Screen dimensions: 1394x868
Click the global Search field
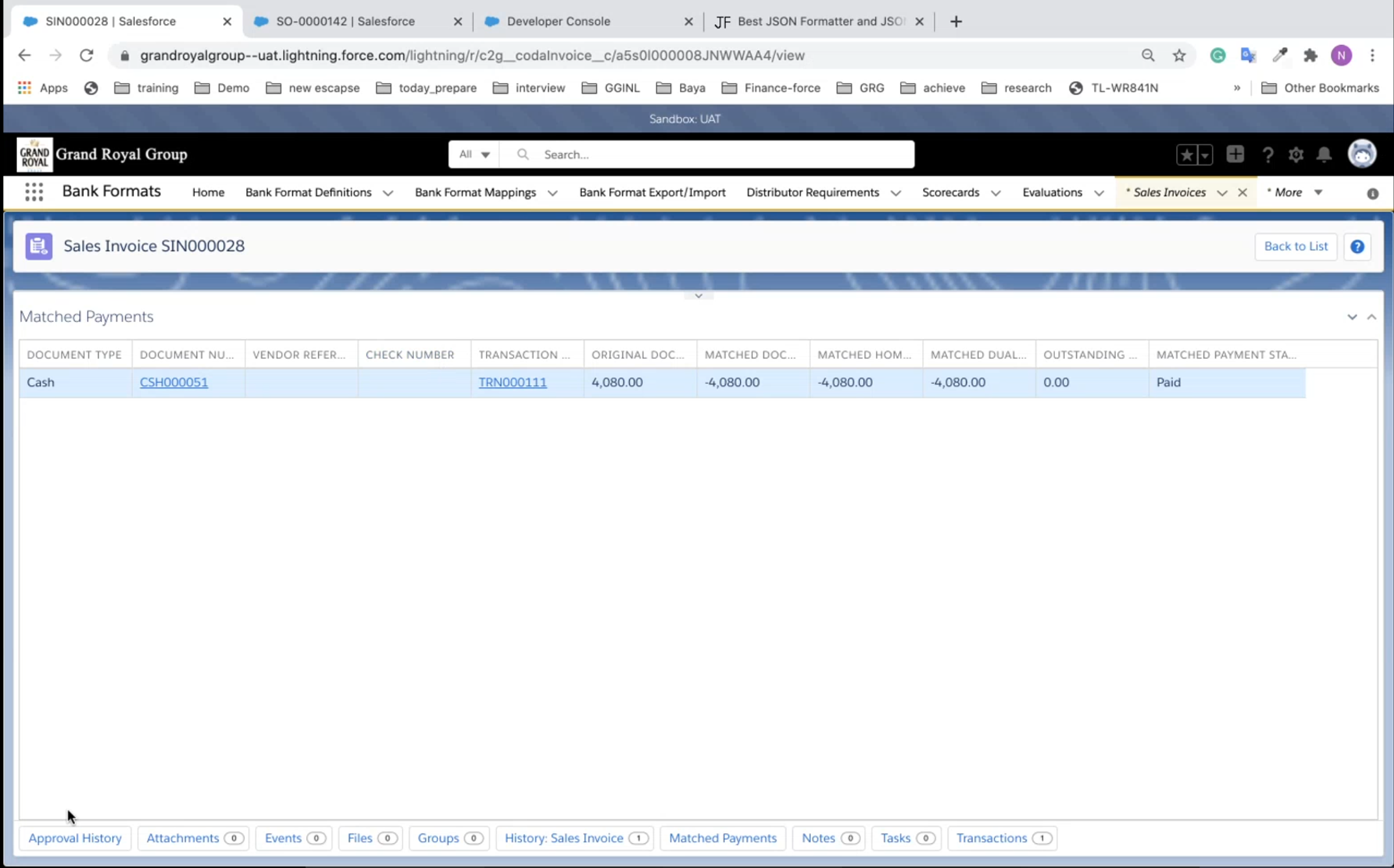pyautogui.click(x=716, y=154)
